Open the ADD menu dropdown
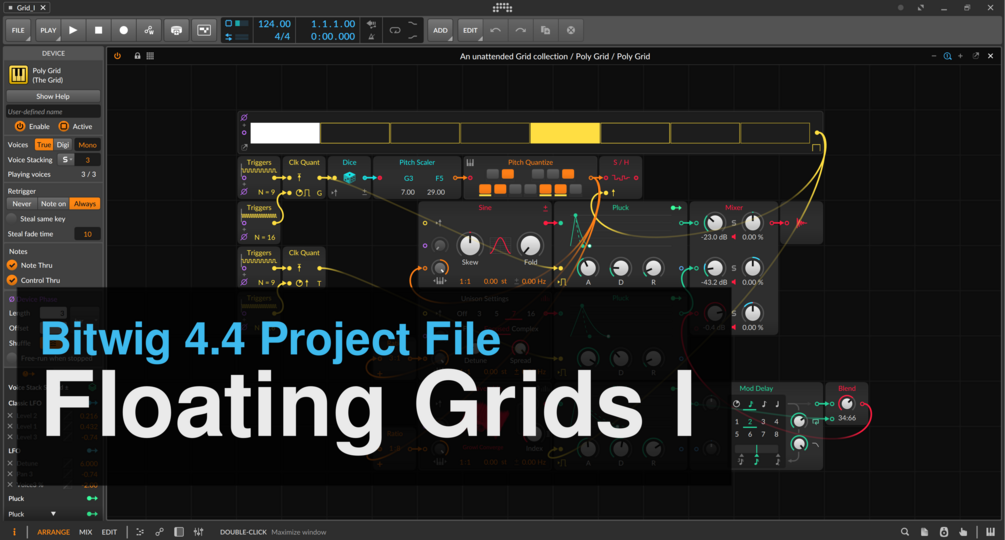The image size is (1005, 540). 440,30
